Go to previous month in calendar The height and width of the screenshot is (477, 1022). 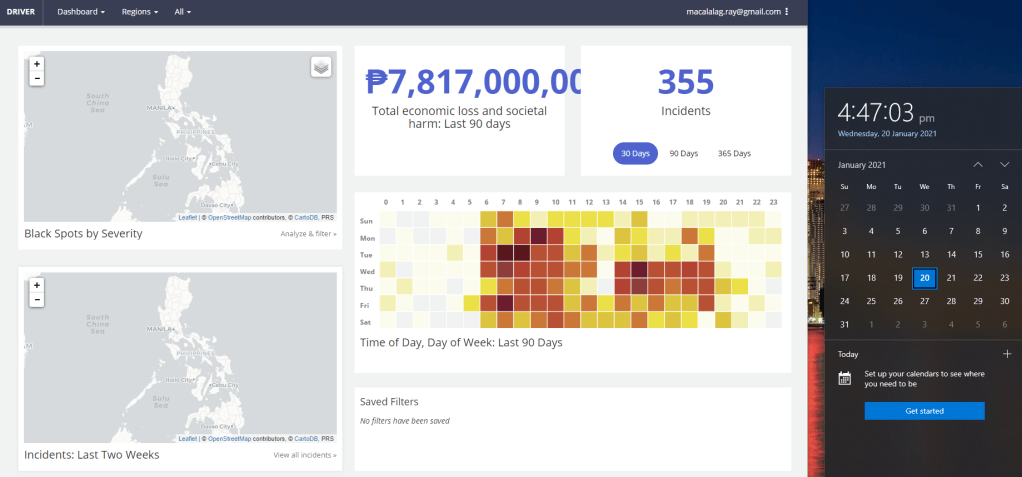[x=978, y=164]
